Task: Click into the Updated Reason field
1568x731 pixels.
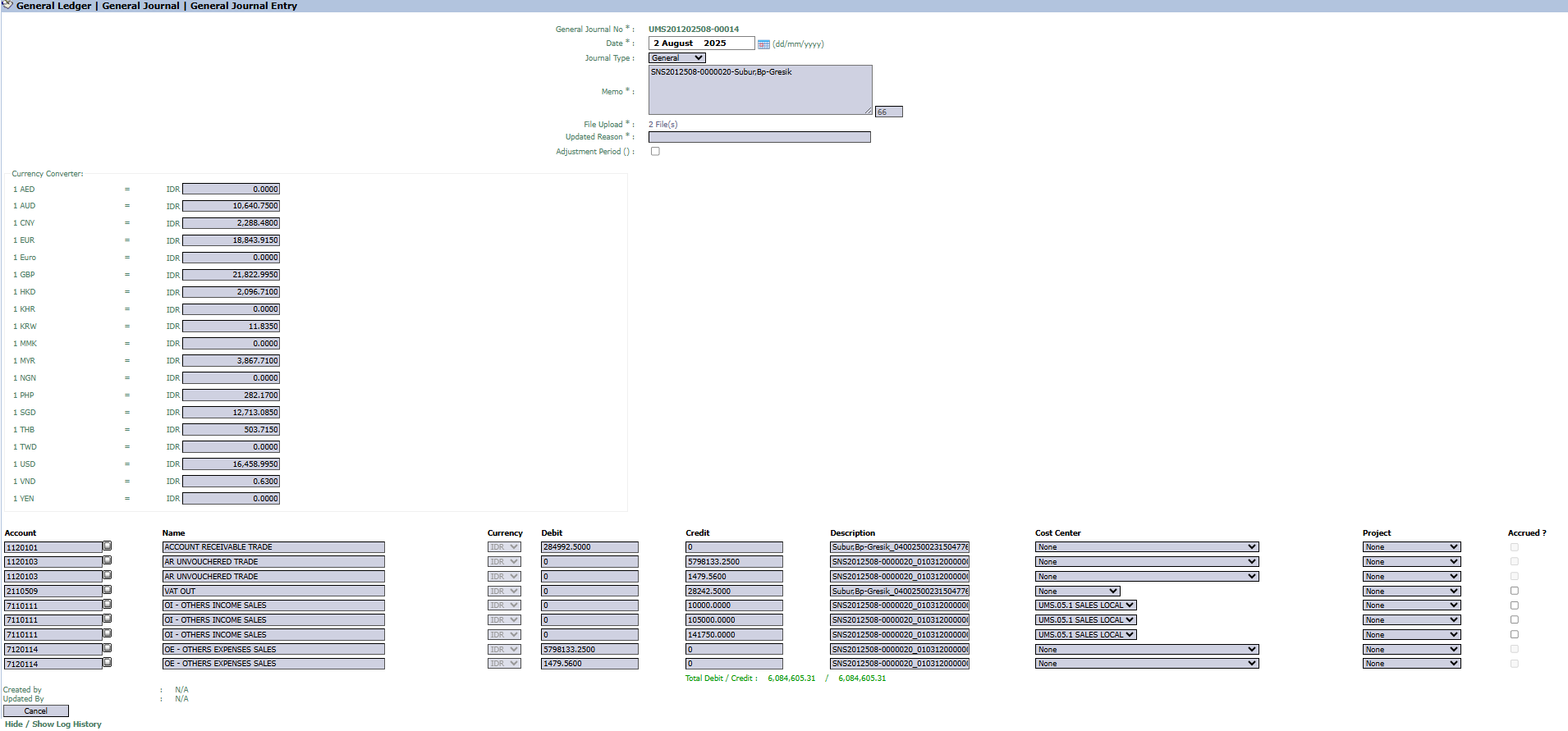Action: pos(759,138)
